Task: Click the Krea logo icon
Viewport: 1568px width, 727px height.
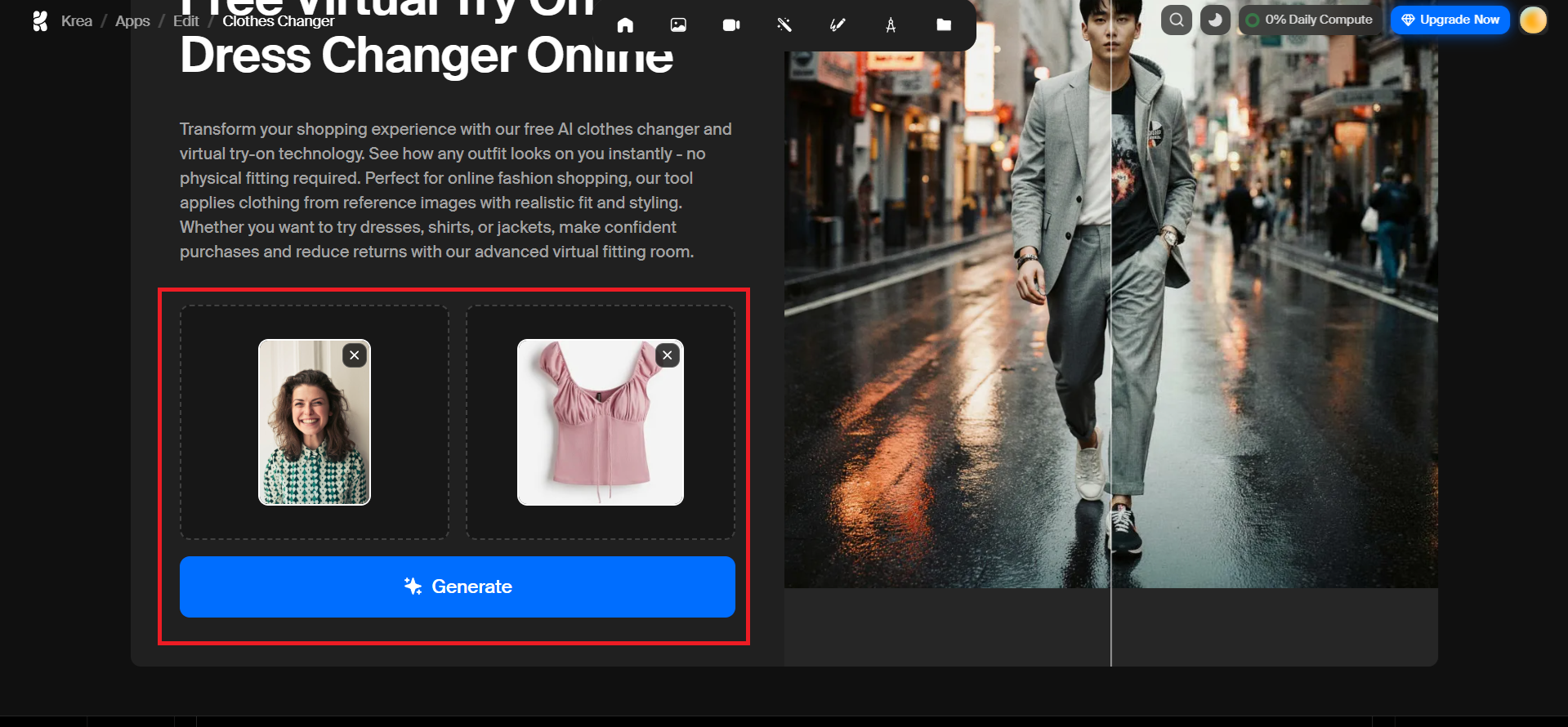Action: coord(40,21)
